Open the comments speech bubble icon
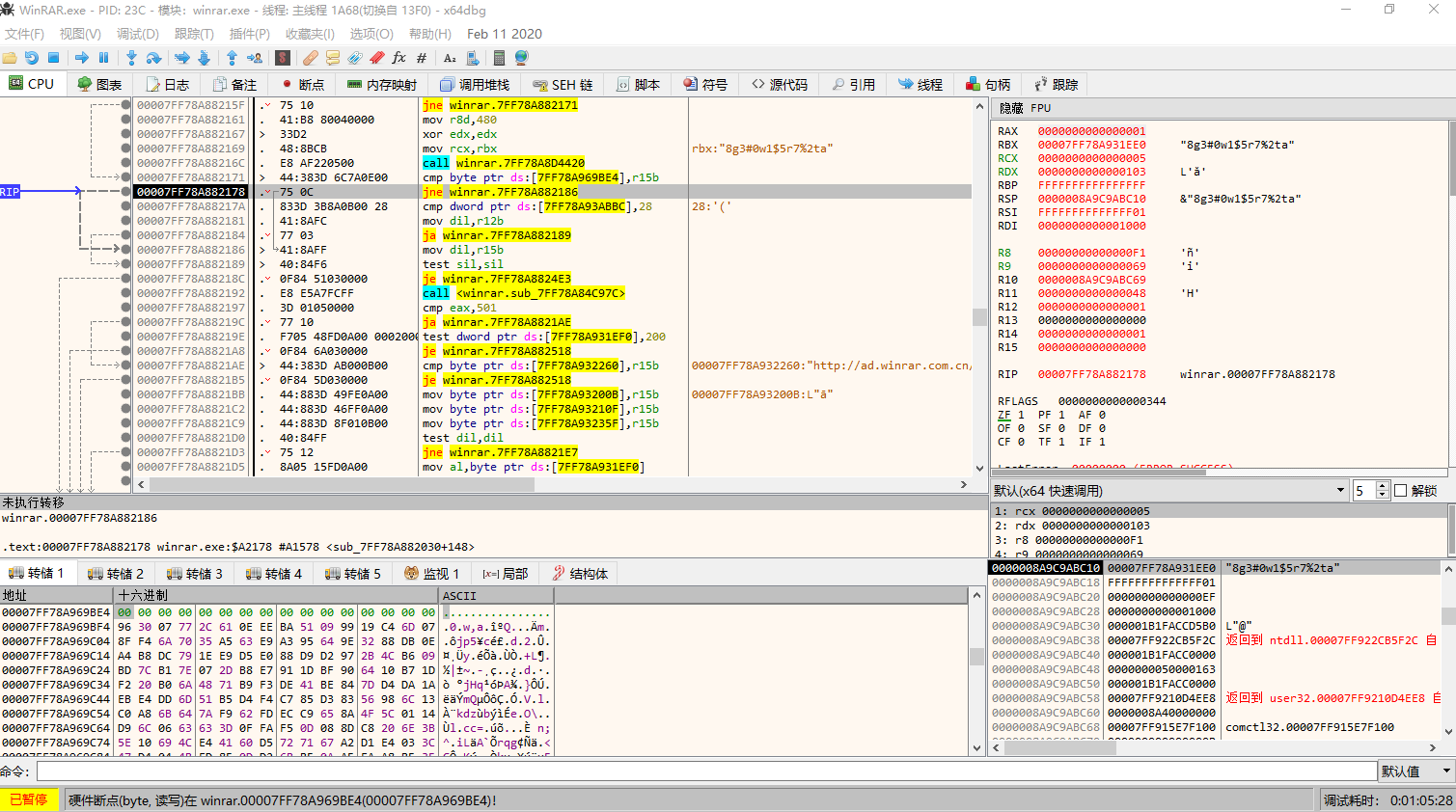Viewport: 1456px width, 812px height. (332, 58)
